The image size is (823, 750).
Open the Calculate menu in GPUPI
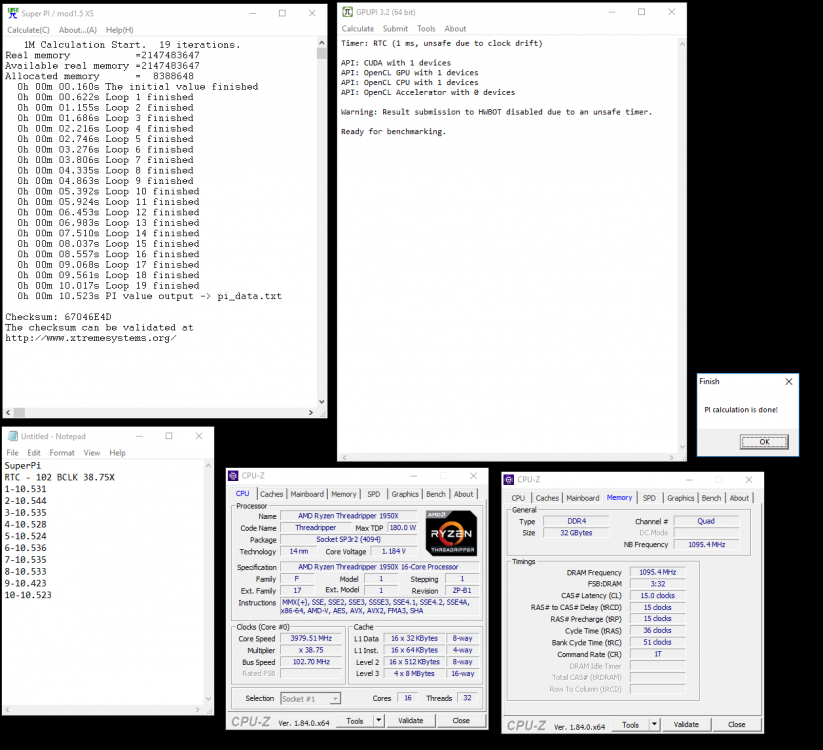[x=358, y=29]
